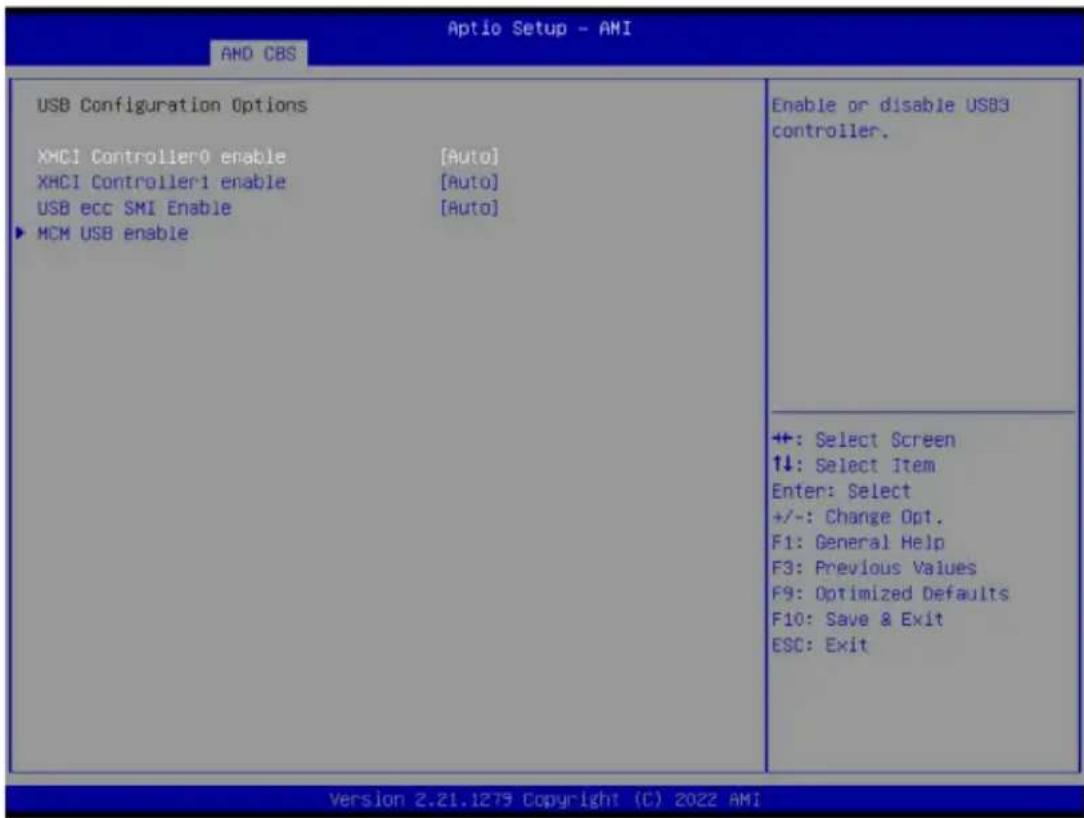
Task: Select USB ecc SMI Enable option
Action: (x=134, y=208)
